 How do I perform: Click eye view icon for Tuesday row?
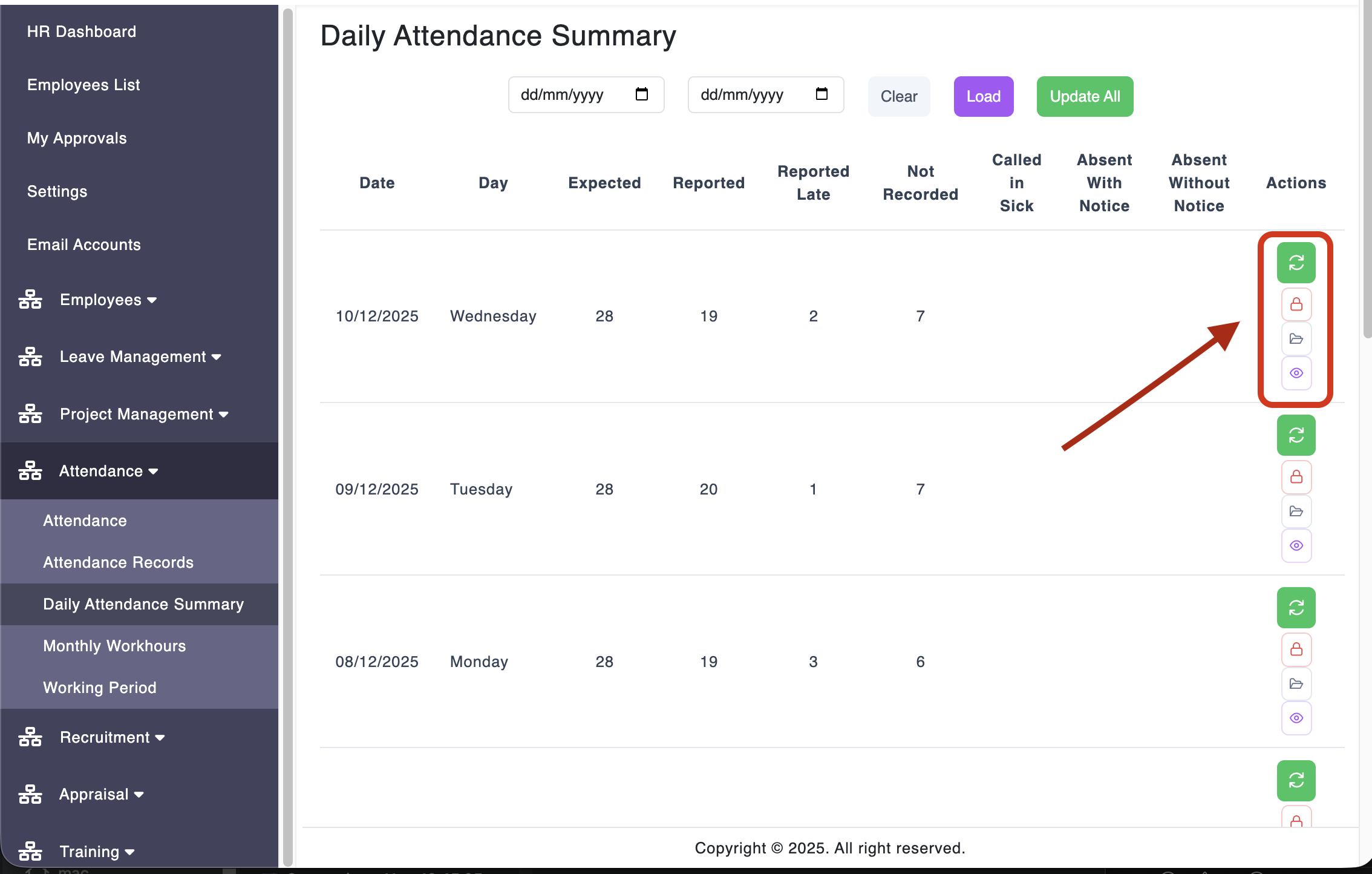tap(1296, 545)
